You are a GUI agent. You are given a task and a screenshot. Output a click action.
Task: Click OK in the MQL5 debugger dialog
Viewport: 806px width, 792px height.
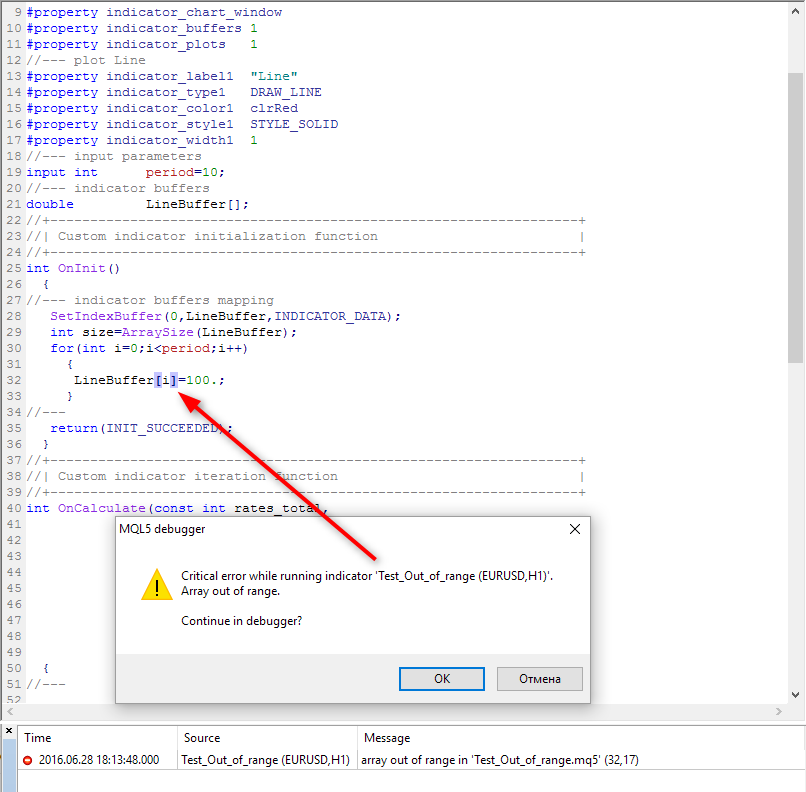tap(442, 679)
